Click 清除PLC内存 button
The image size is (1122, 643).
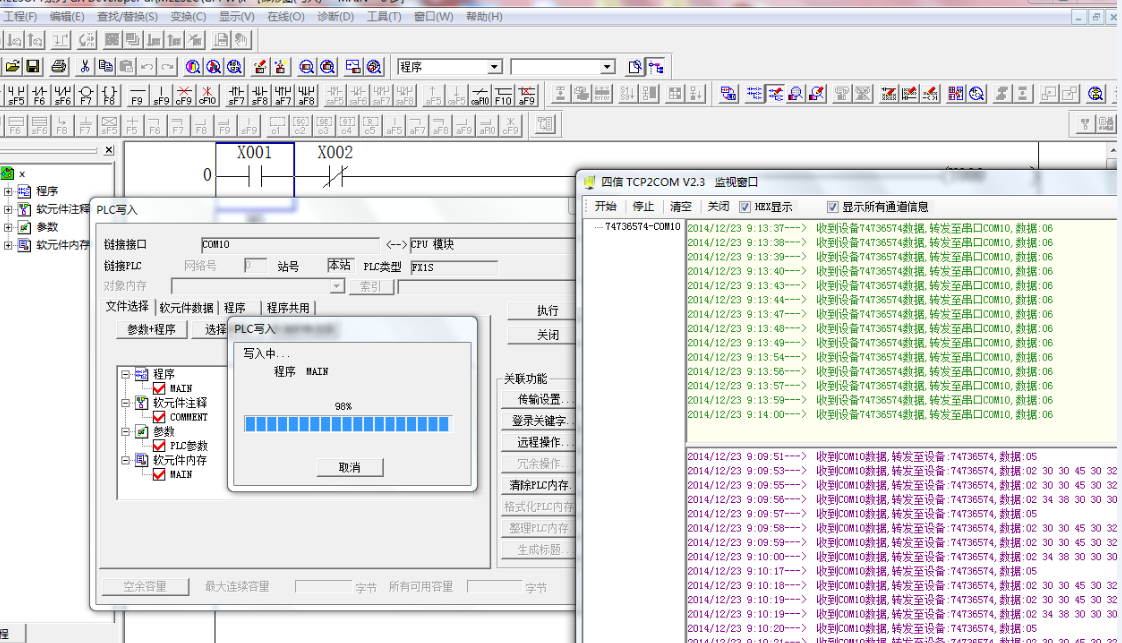[541, 485]
